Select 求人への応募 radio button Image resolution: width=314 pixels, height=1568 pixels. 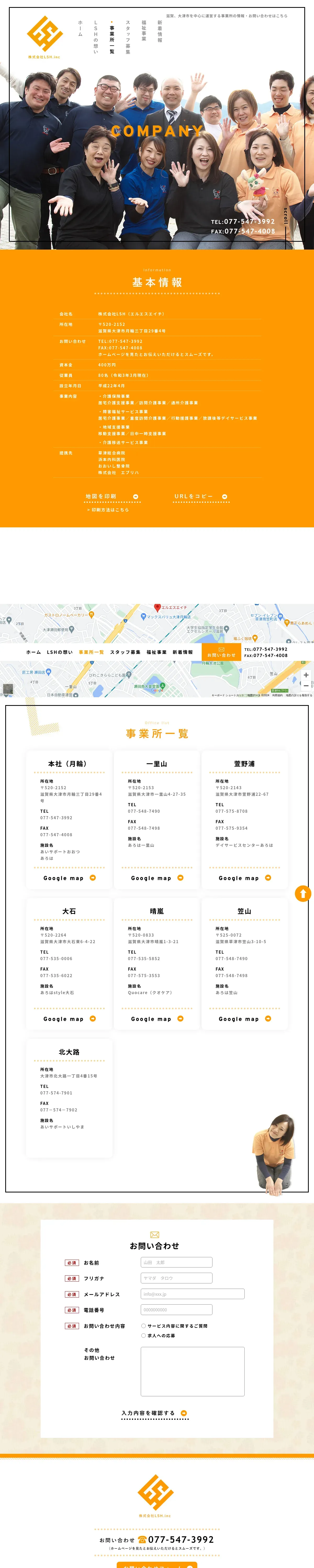[x=143, y=1335]
